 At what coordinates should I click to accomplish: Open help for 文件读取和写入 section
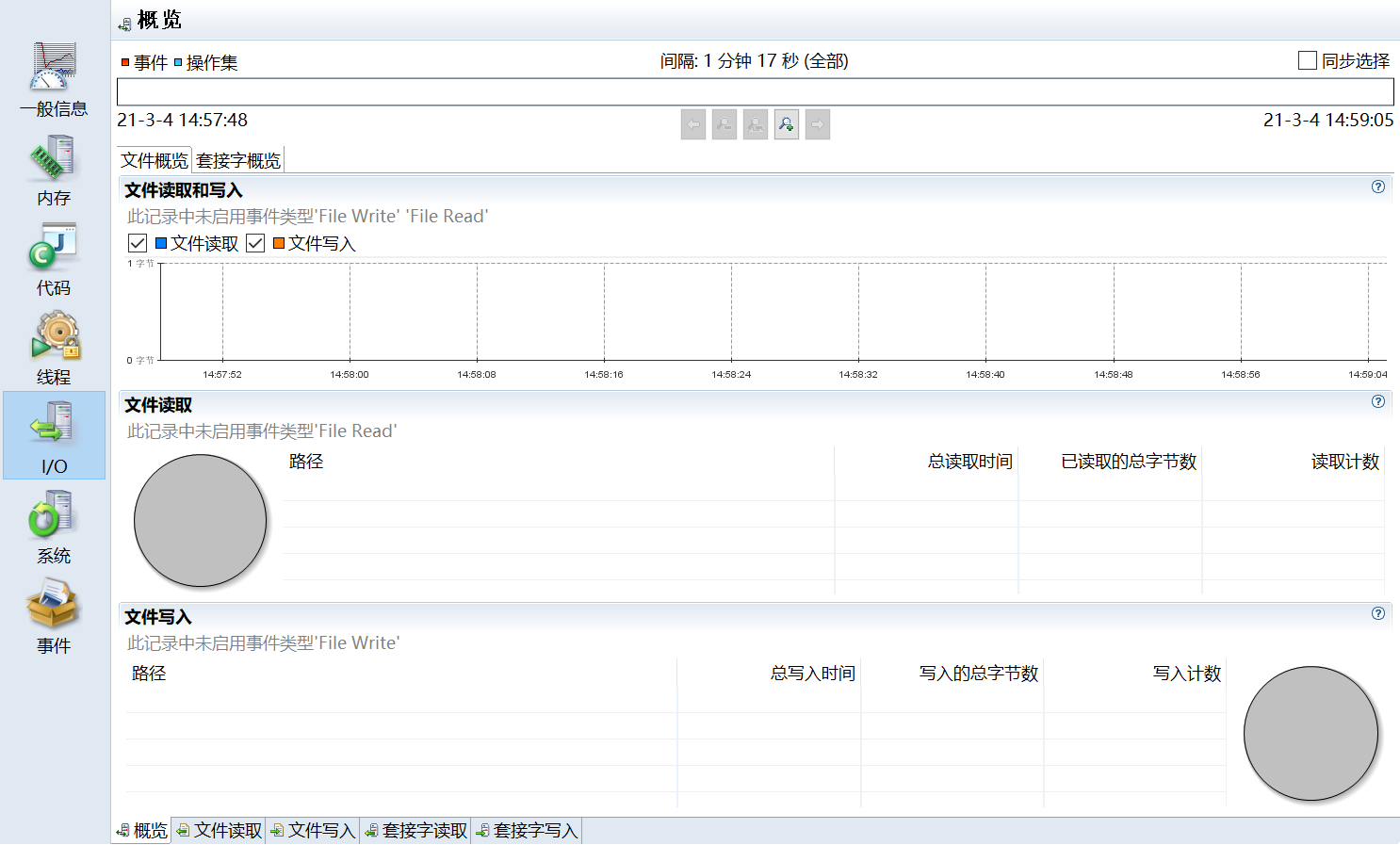click(x=1378, y=187)
